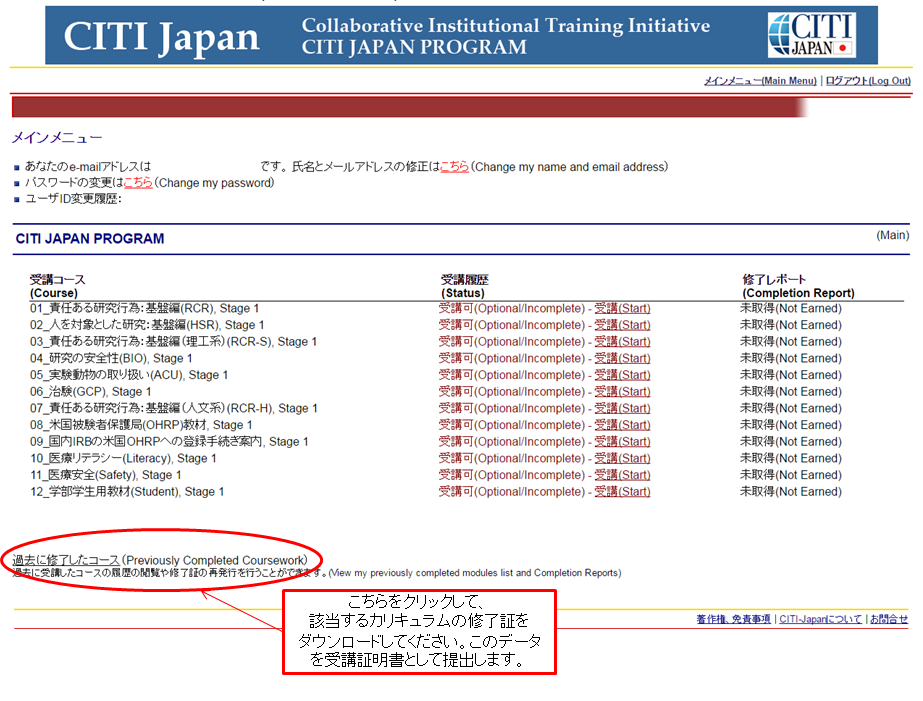Open the お問合せ contact footer link

coord(889,619)
